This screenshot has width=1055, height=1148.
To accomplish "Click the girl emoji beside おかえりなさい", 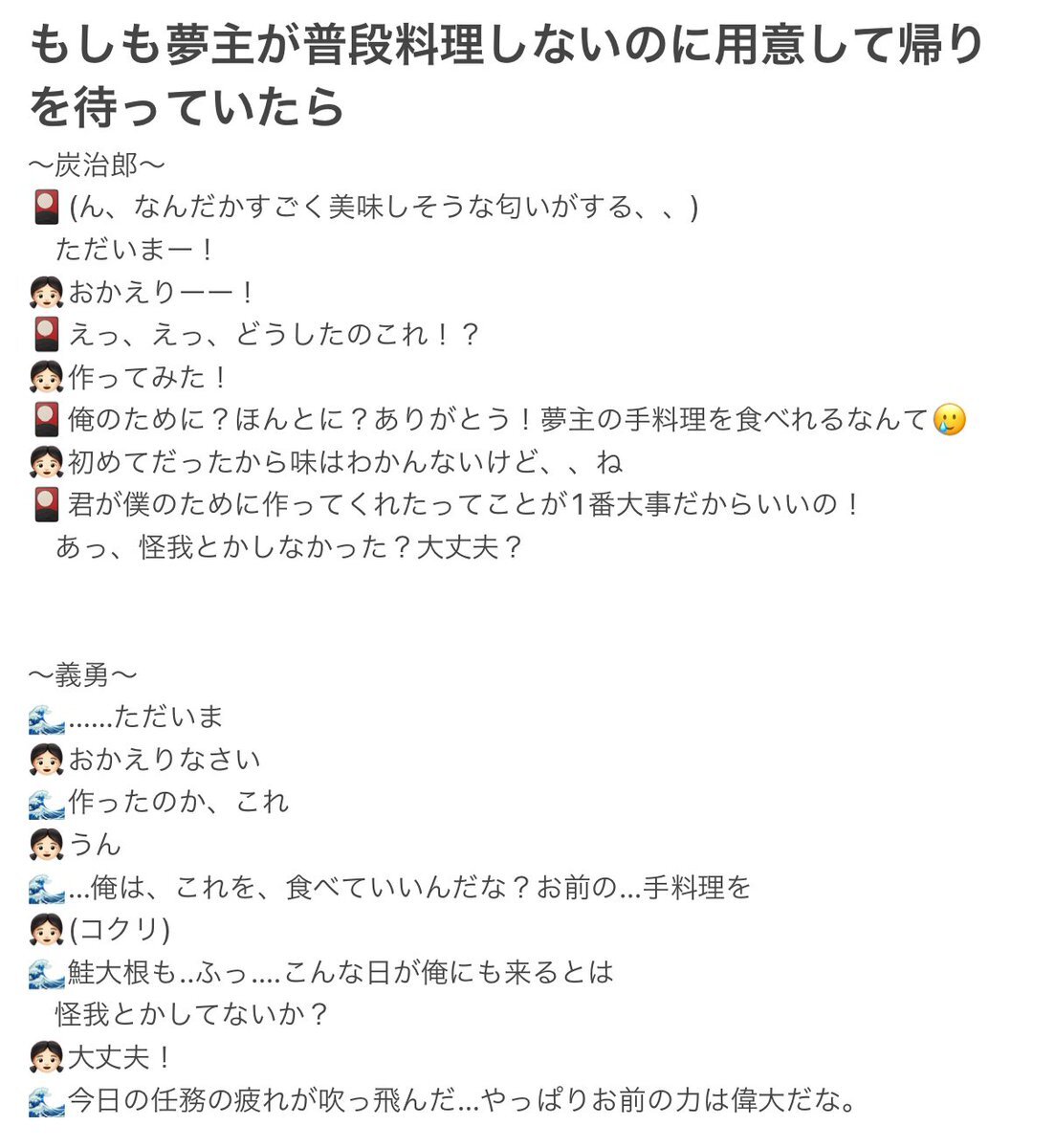I will [46, 760].
